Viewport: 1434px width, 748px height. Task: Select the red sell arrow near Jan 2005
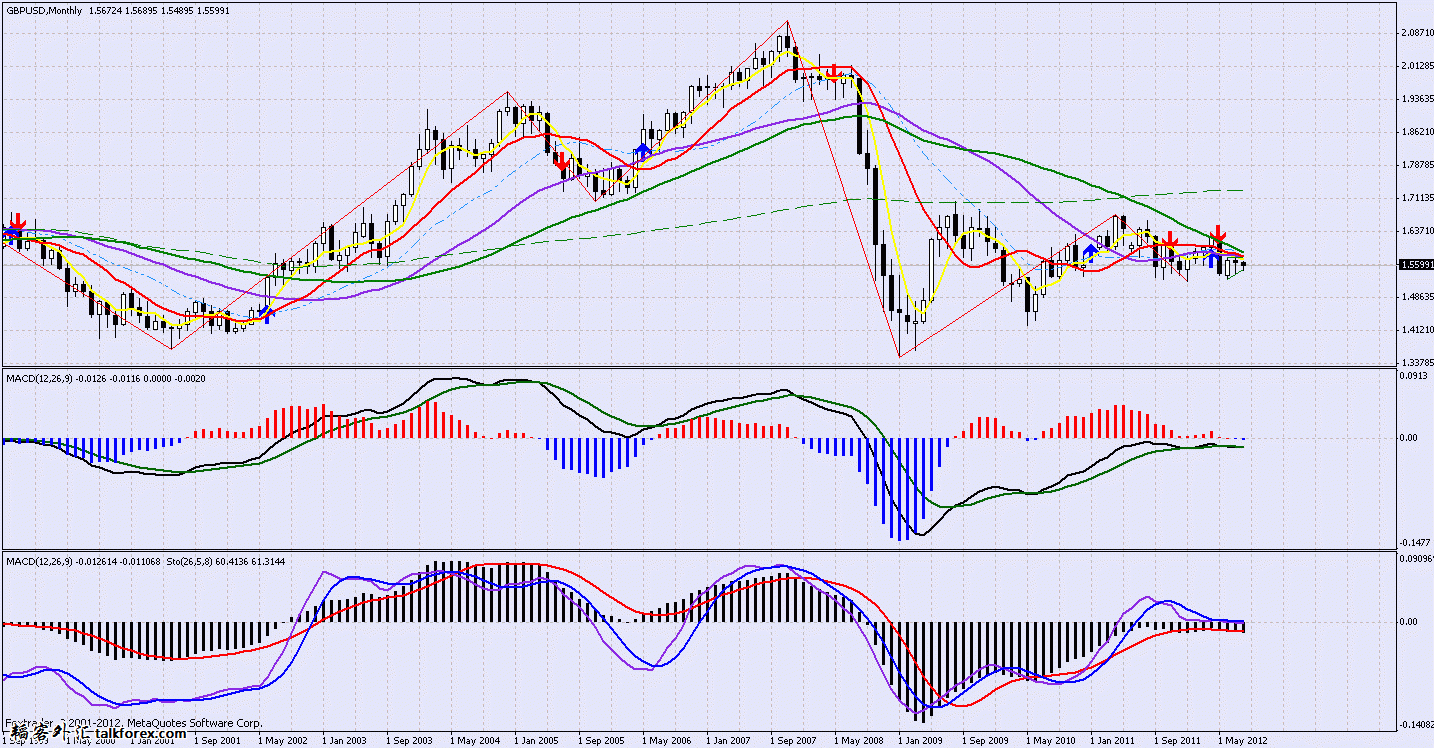point(563,160)
